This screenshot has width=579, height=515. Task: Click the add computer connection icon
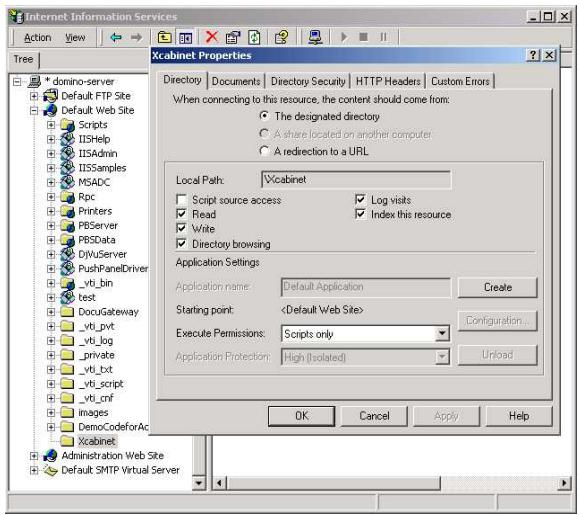[315, 37]
